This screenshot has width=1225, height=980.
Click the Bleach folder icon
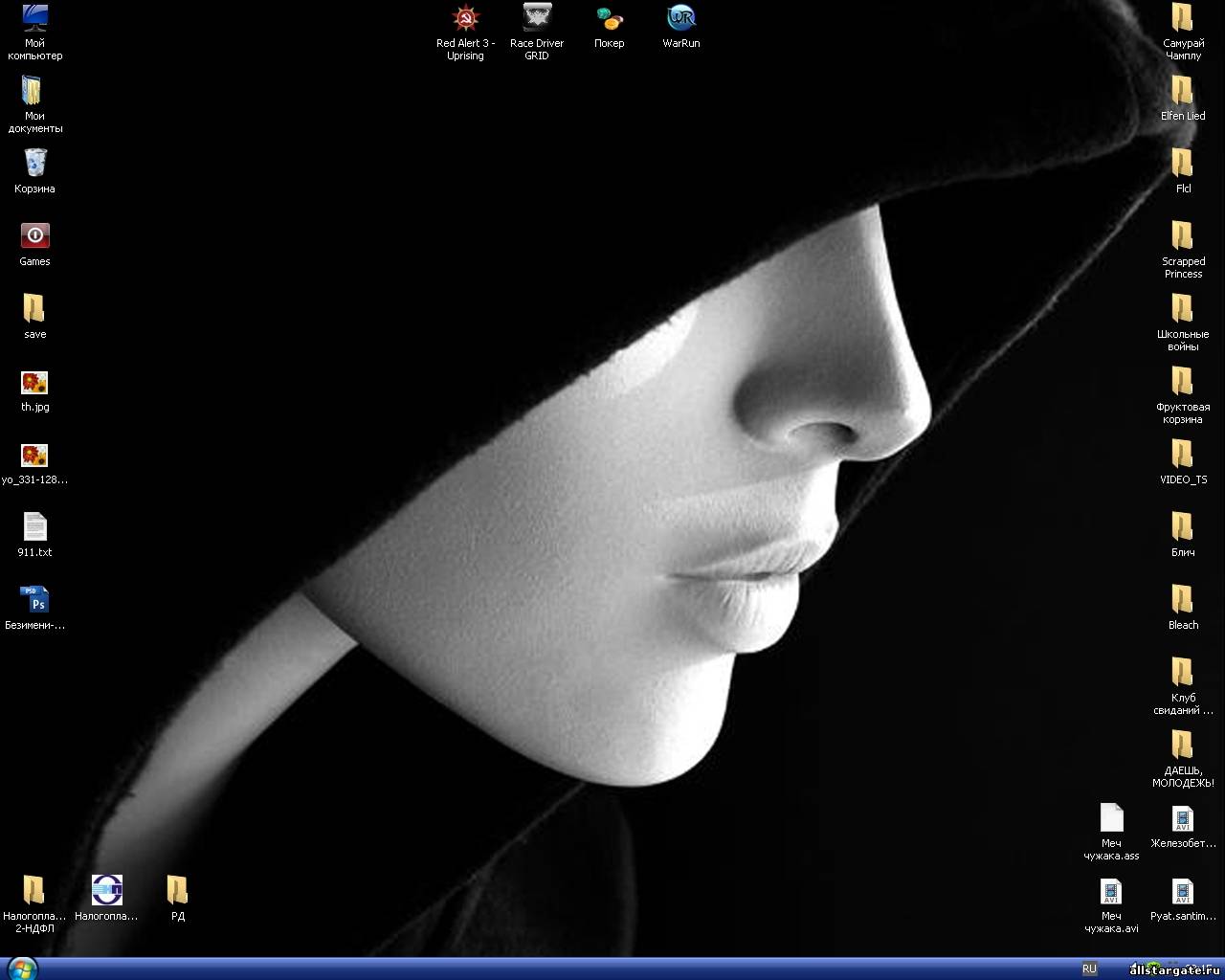(1183, 600)
